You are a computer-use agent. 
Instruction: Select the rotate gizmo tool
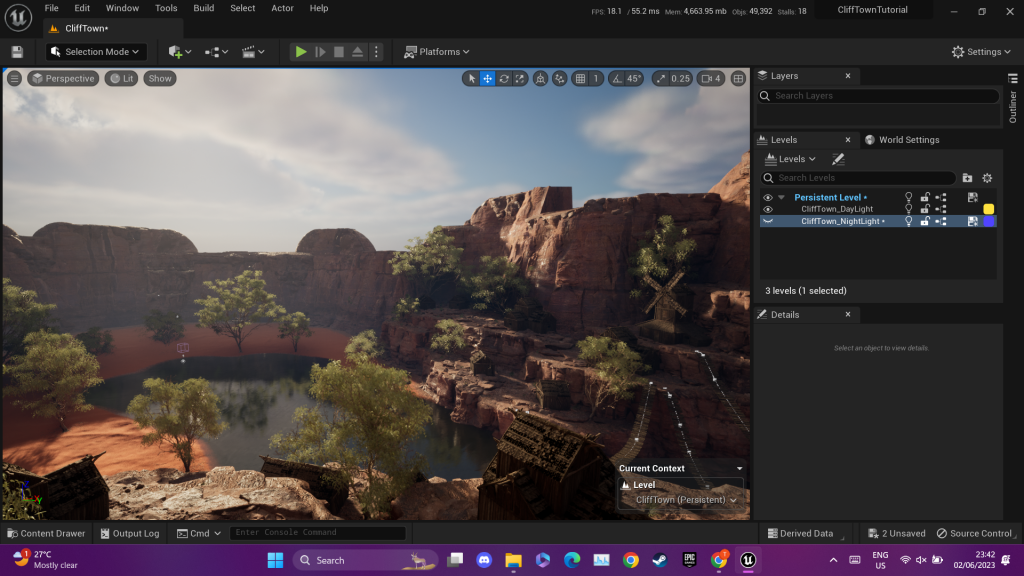point(504,79)
